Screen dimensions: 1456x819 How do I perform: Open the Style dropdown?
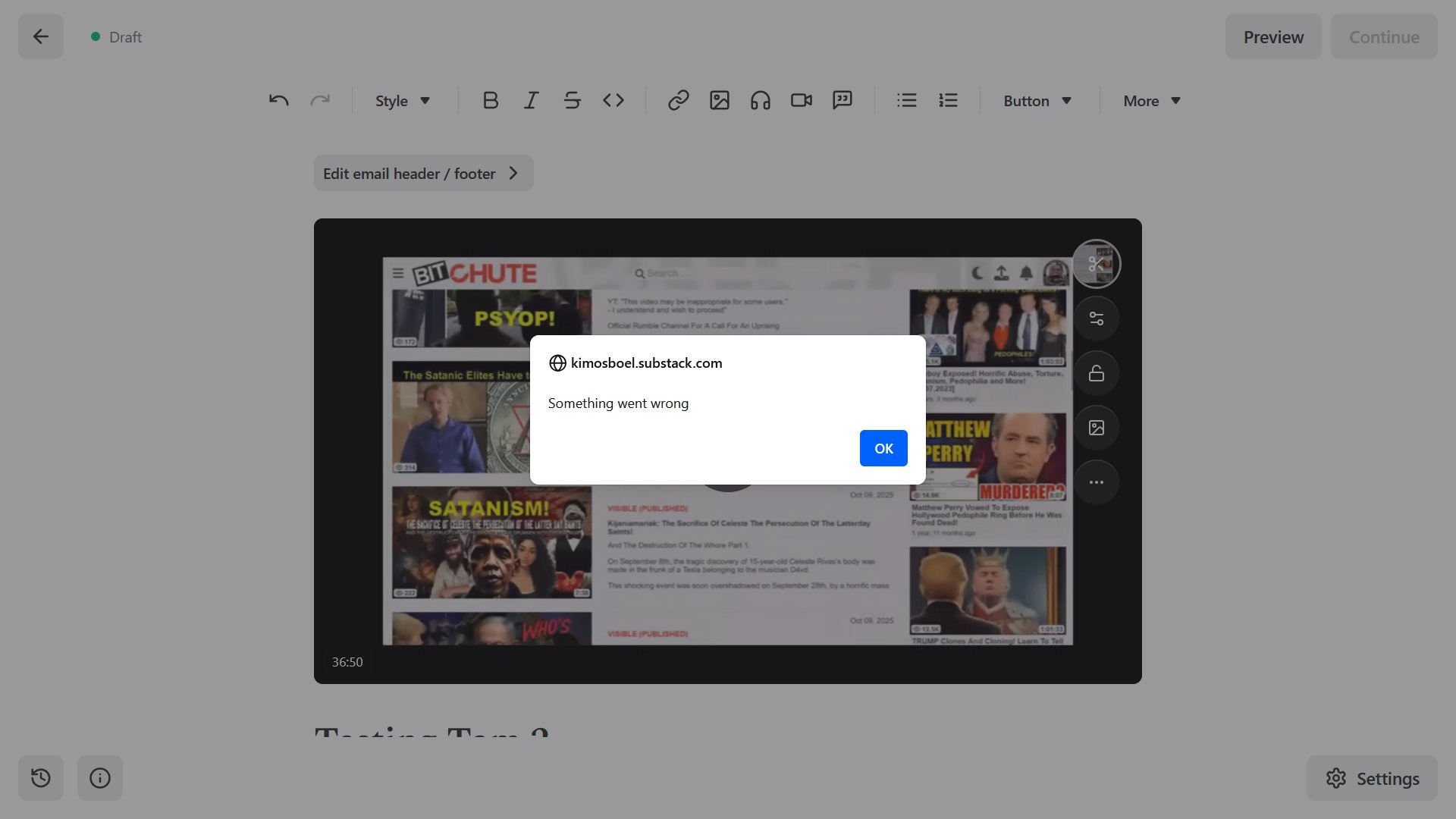click(x=403, y=101)
